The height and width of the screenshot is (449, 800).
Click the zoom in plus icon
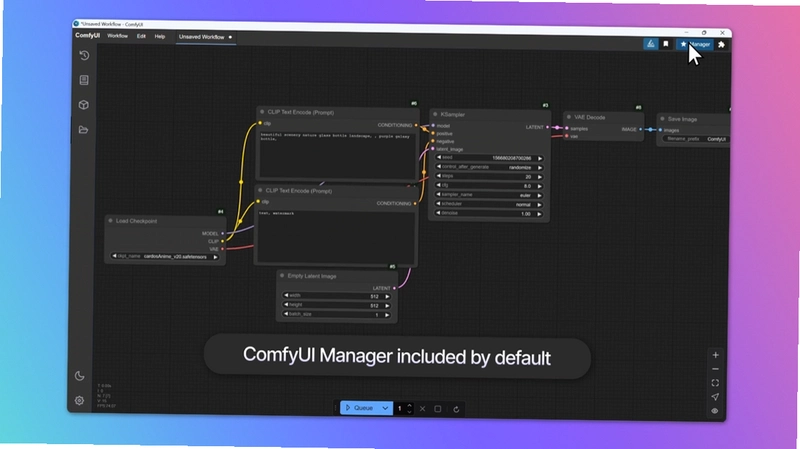tap(715, 355)
